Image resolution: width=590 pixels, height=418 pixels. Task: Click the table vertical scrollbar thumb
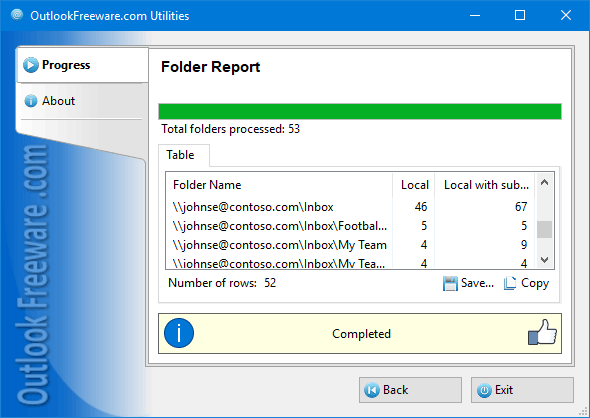(x=544, y=229)
